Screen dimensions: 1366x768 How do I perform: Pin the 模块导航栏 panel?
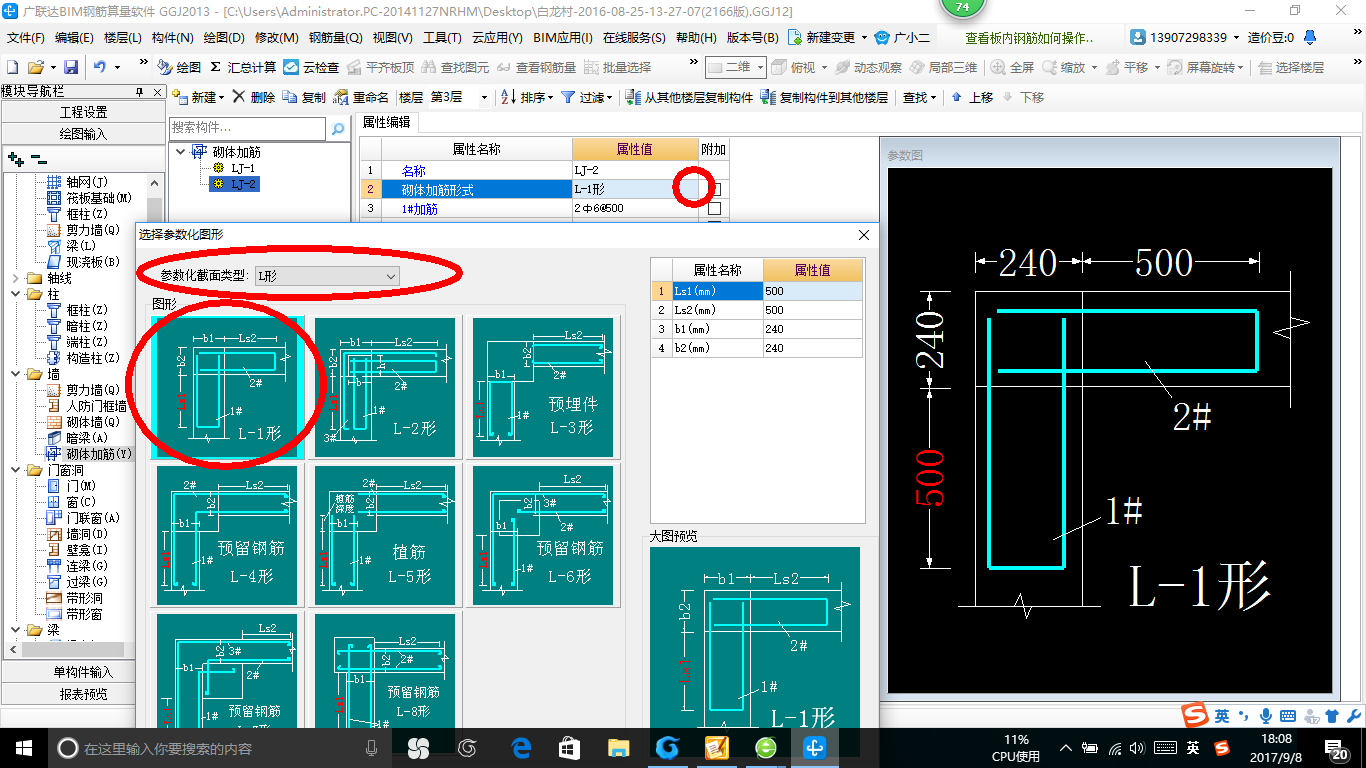140,91
